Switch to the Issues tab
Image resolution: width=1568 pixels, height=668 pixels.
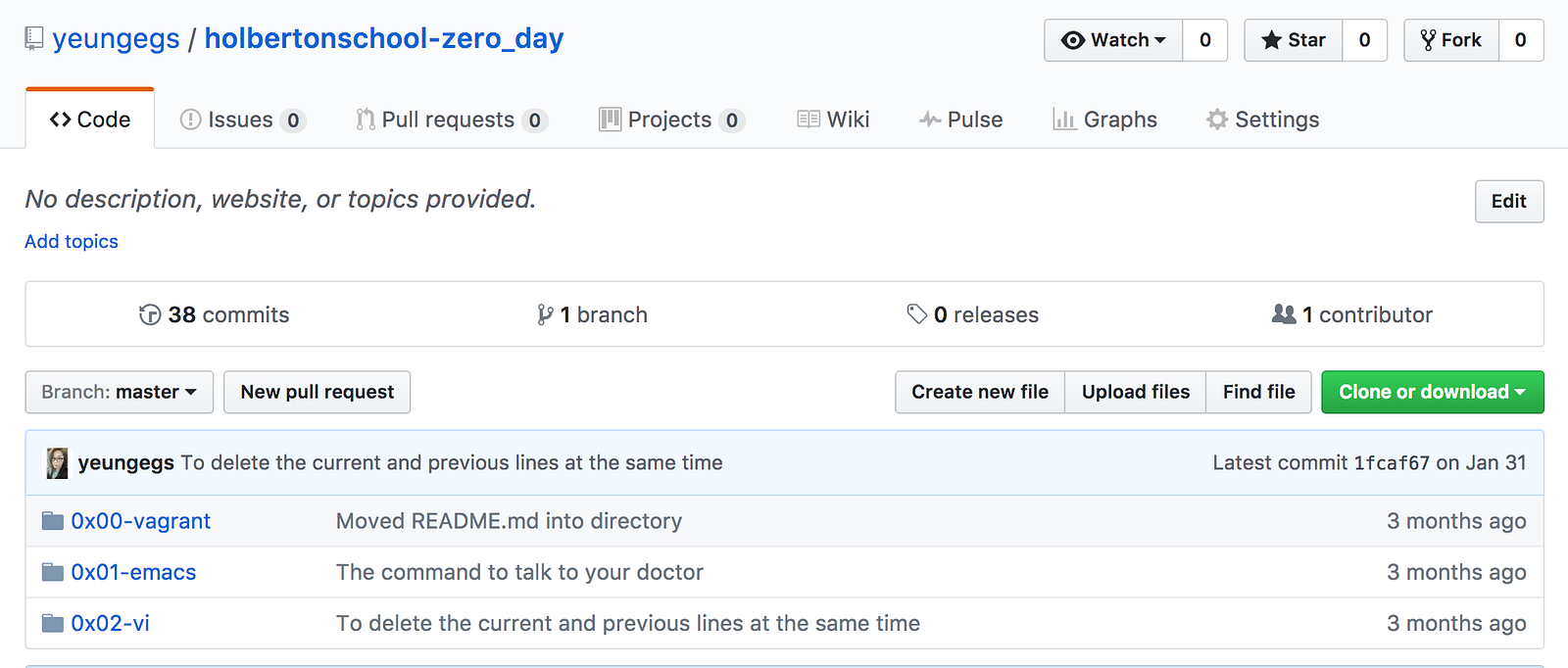tap(241, 119)
